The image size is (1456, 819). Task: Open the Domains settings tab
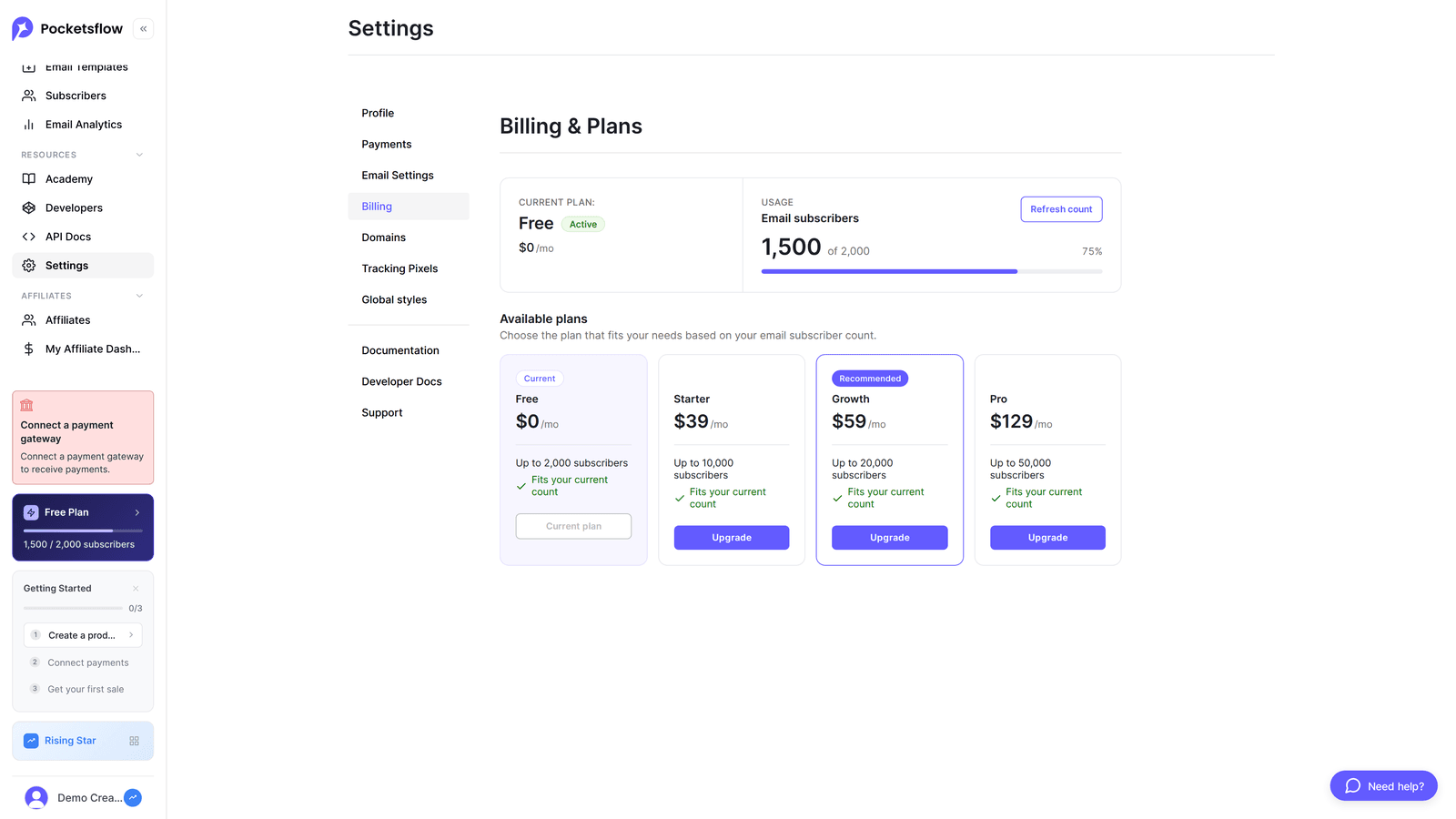click(409, 238)
